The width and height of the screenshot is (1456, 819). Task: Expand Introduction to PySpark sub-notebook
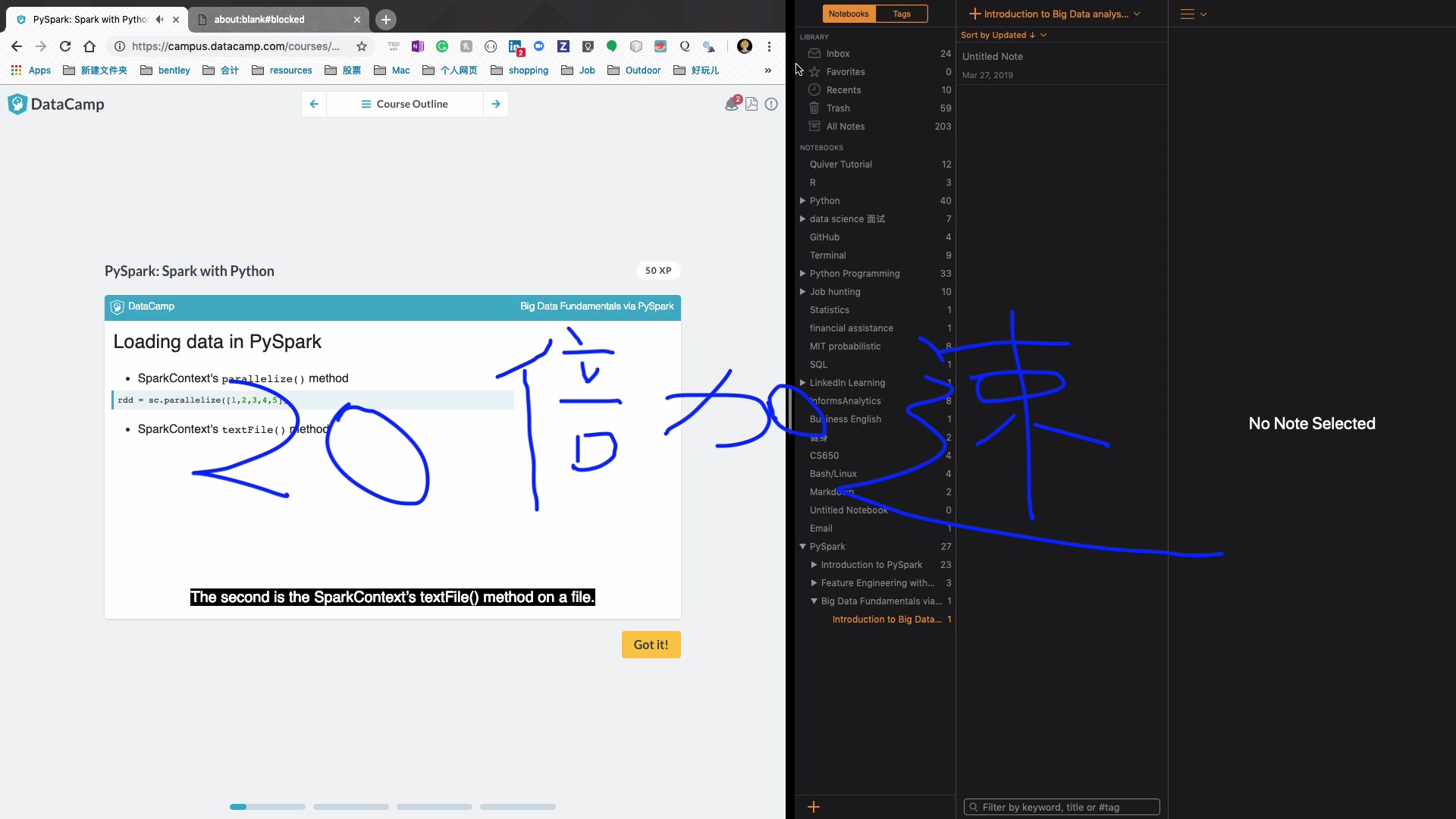pyautogui.click(x=814, y=565)
